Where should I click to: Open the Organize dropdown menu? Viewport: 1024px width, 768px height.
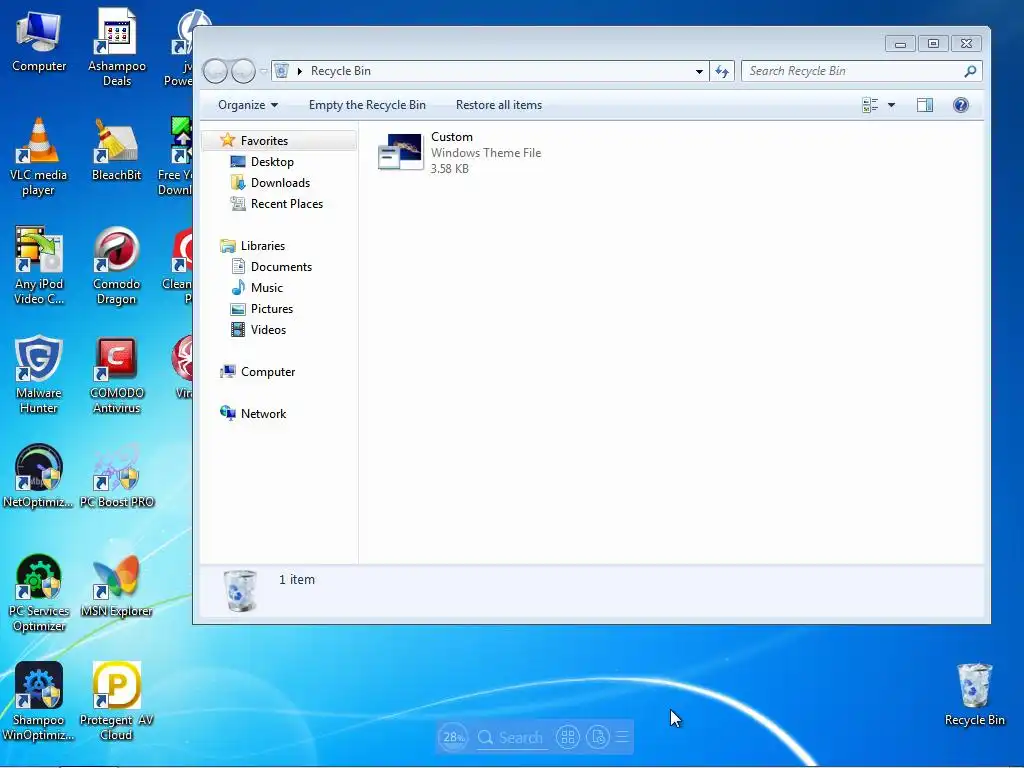[248, 105]
